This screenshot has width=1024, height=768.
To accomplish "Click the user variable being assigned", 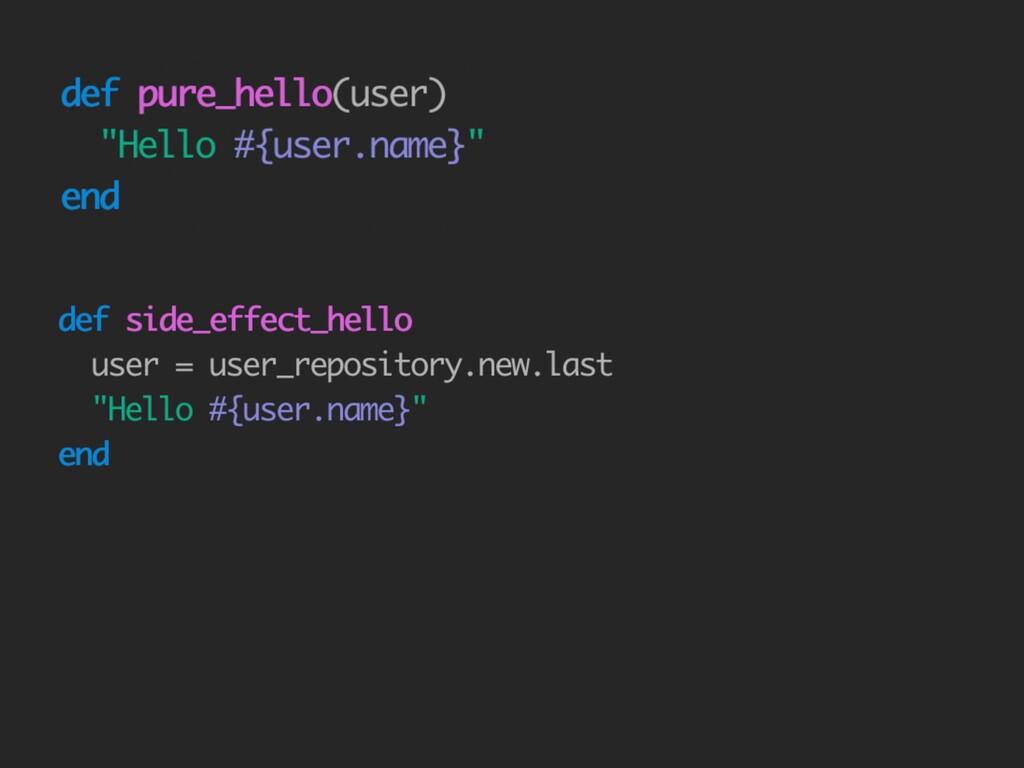I will coord(124,366).
